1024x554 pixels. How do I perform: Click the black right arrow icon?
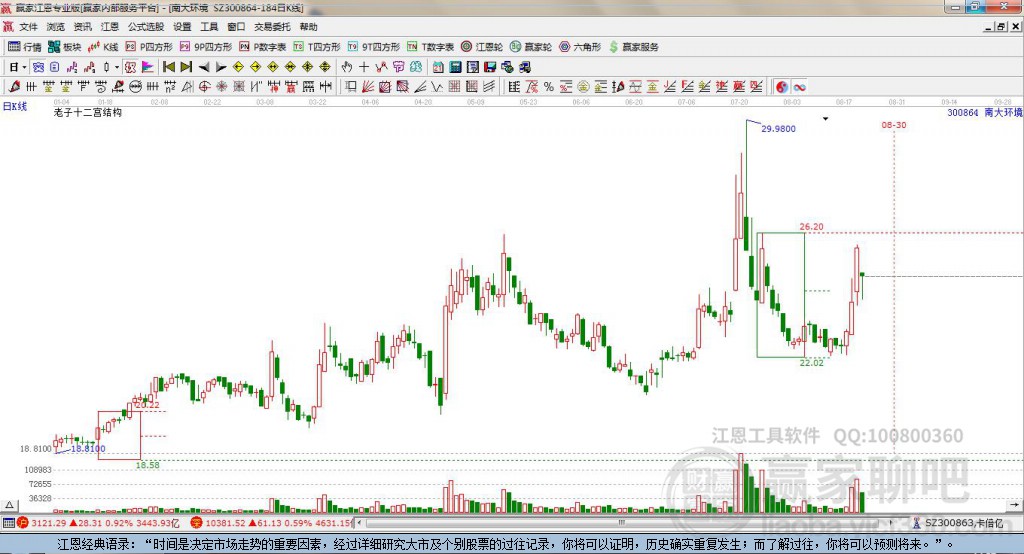[x=221, y=67]
